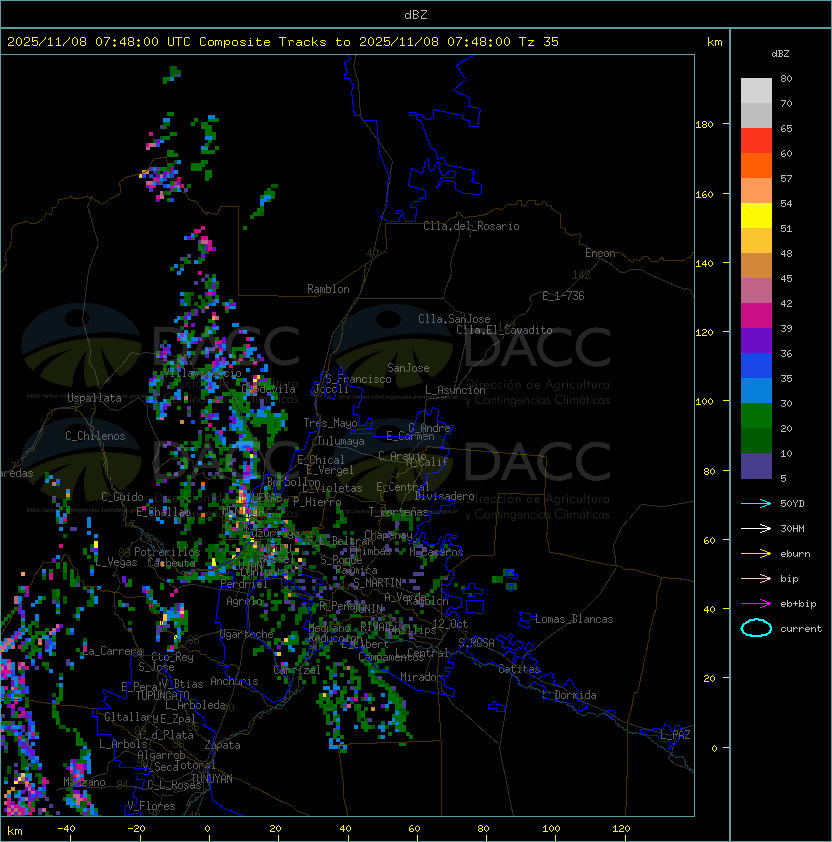Viewport: 832px width, 842px height.
Task: Click the magenta eb+bip arrow in legend
Action: (756, 604)
